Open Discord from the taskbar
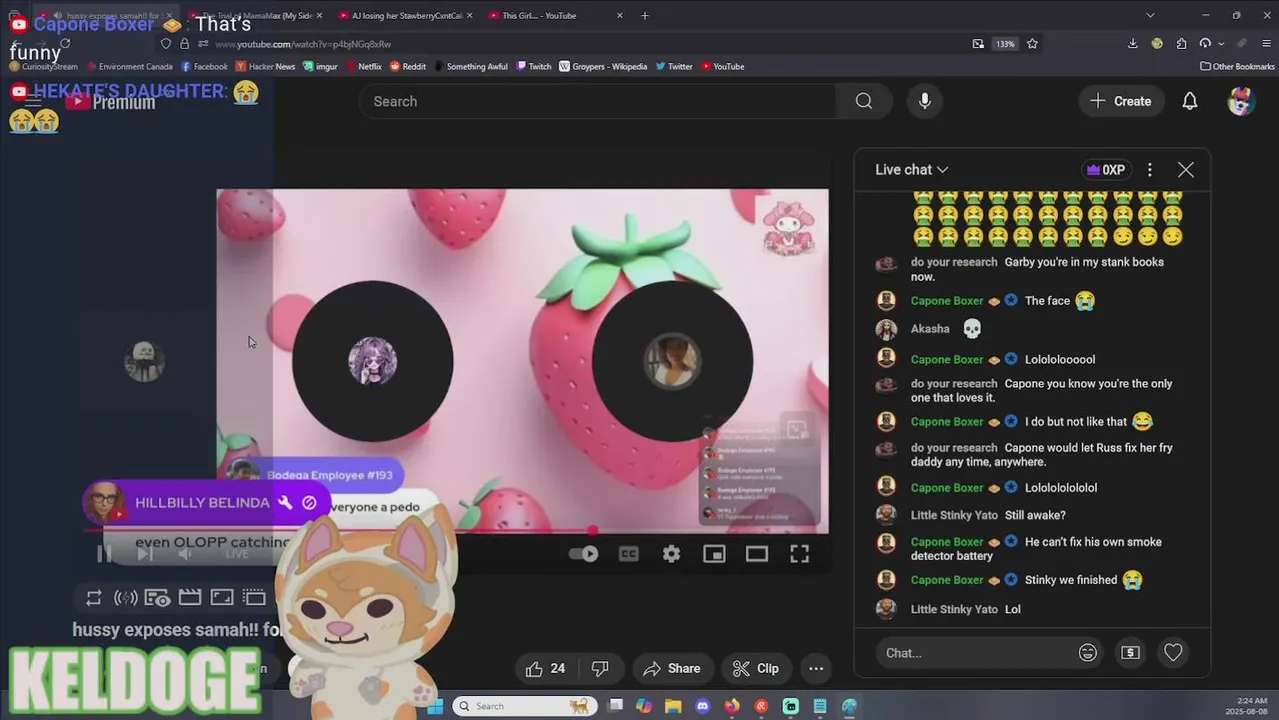1279x720 pixels. point(702,706)
